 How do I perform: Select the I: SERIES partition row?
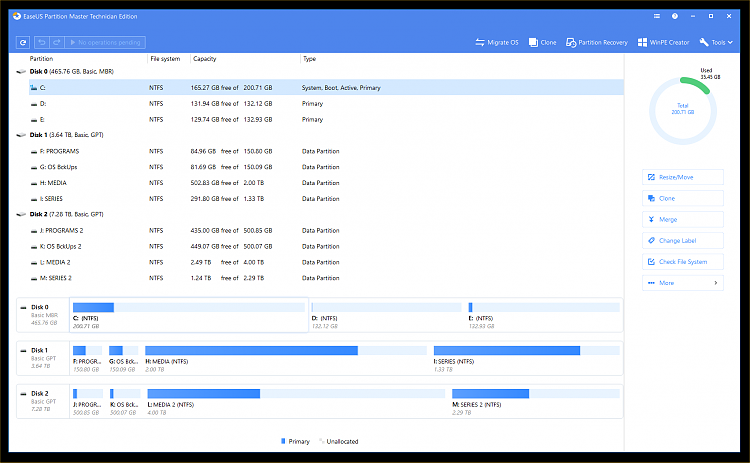326,198
